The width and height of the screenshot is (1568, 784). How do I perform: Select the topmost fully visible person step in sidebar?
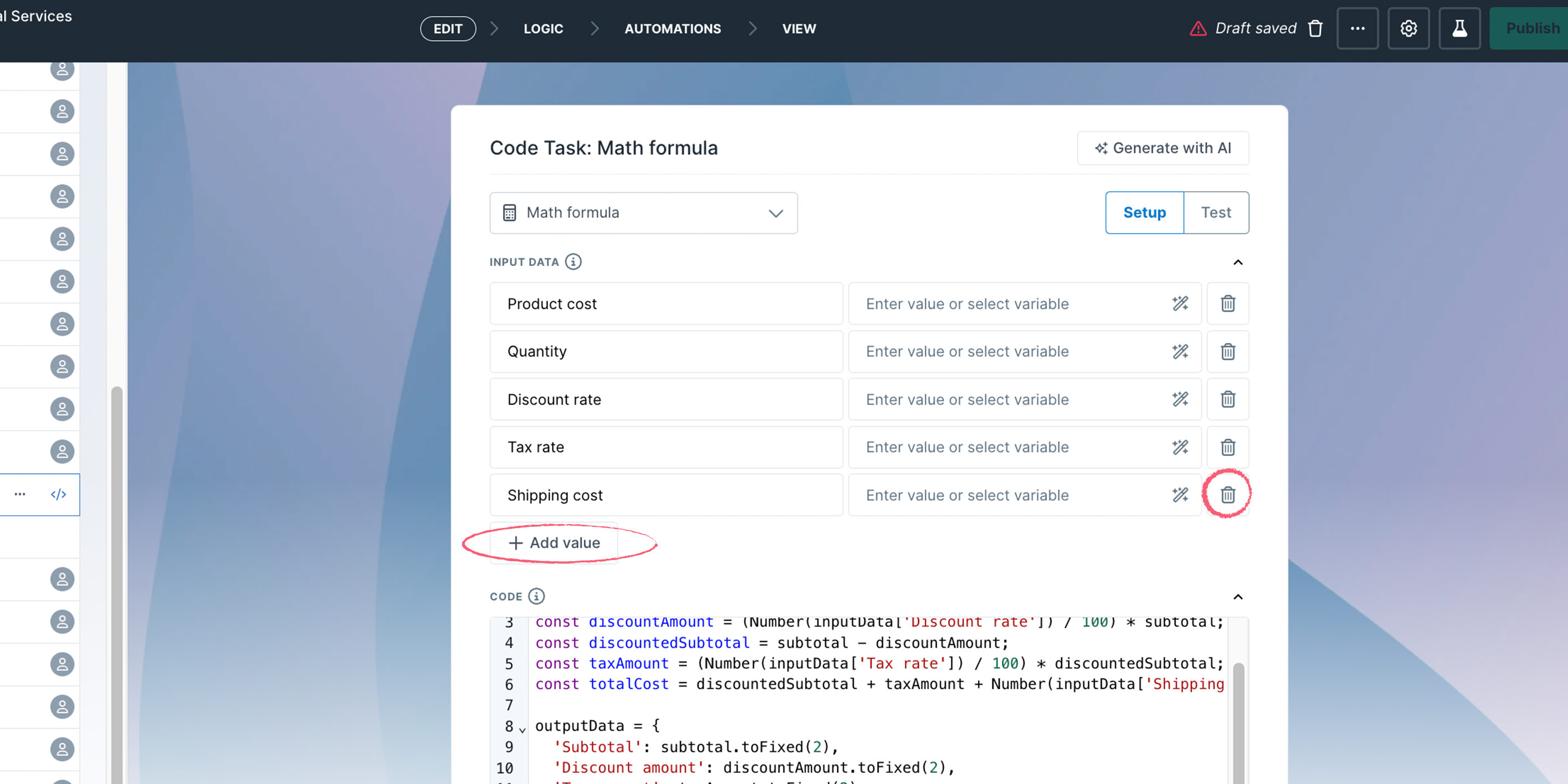(x=62, y=111)
